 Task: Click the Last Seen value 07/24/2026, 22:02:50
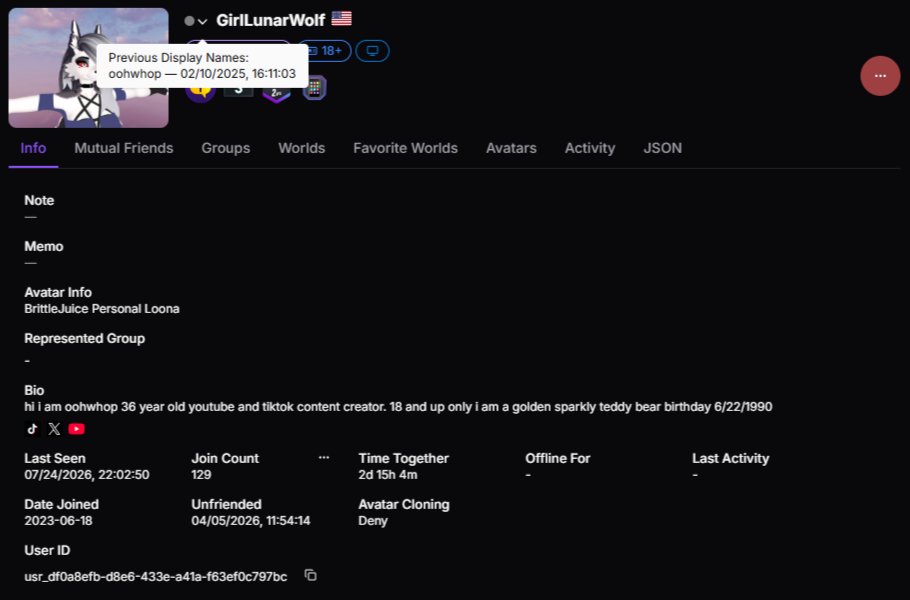click(87, 475)
